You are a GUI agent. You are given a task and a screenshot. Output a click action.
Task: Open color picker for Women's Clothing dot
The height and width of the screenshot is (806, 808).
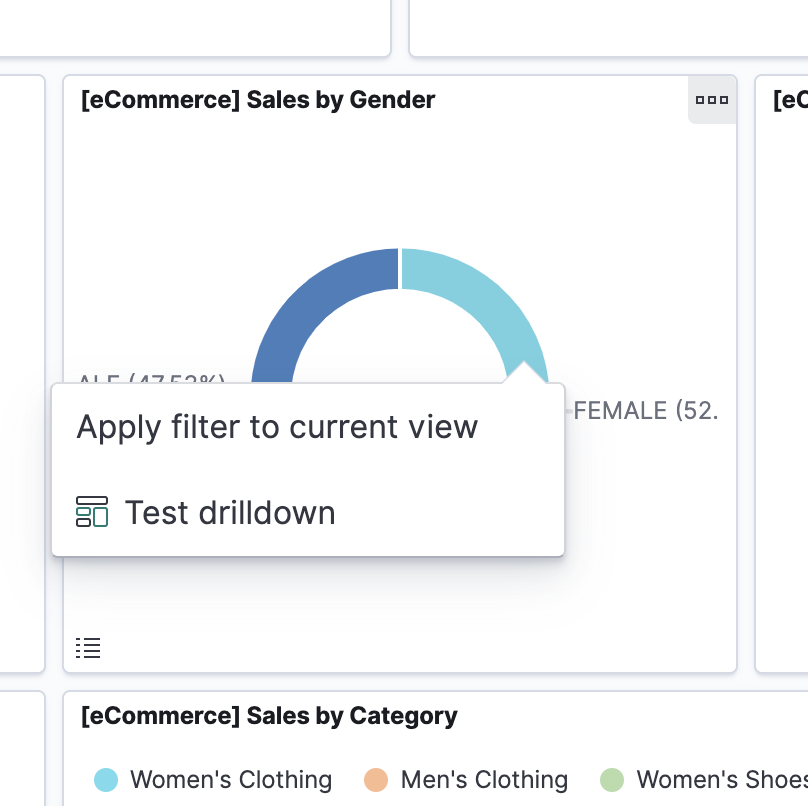105,780
